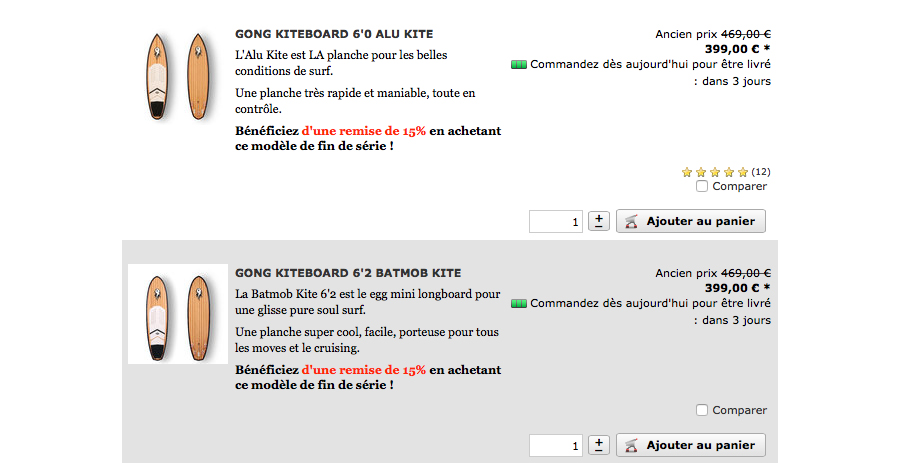Check Comparer for the Alu Kite
The height and width of the screenshot is (463, 910).
[x=702, y=186]
